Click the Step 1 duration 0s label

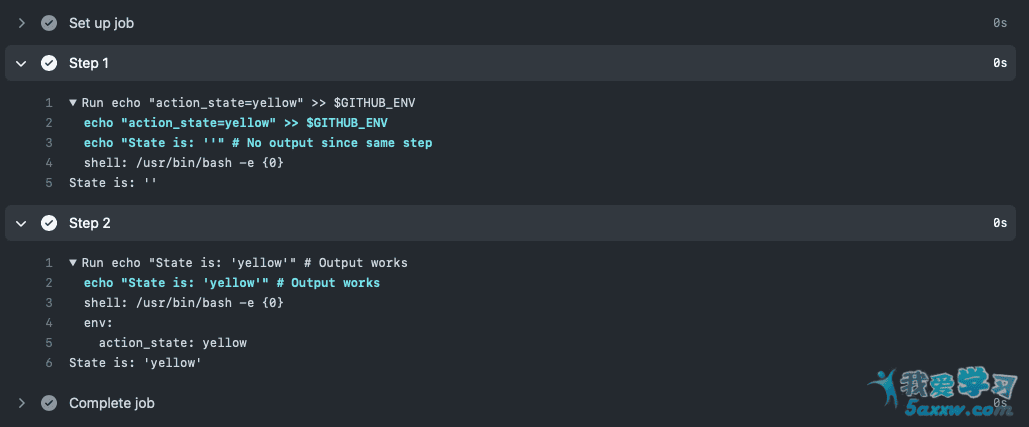(x=999, y=63)
